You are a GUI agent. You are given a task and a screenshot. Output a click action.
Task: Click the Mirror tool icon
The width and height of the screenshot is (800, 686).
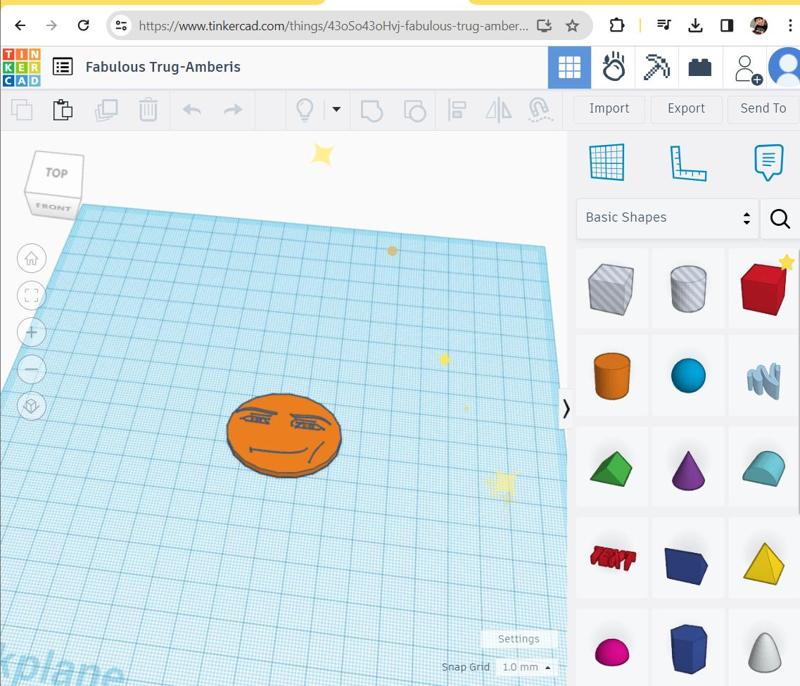pos(498,110)
